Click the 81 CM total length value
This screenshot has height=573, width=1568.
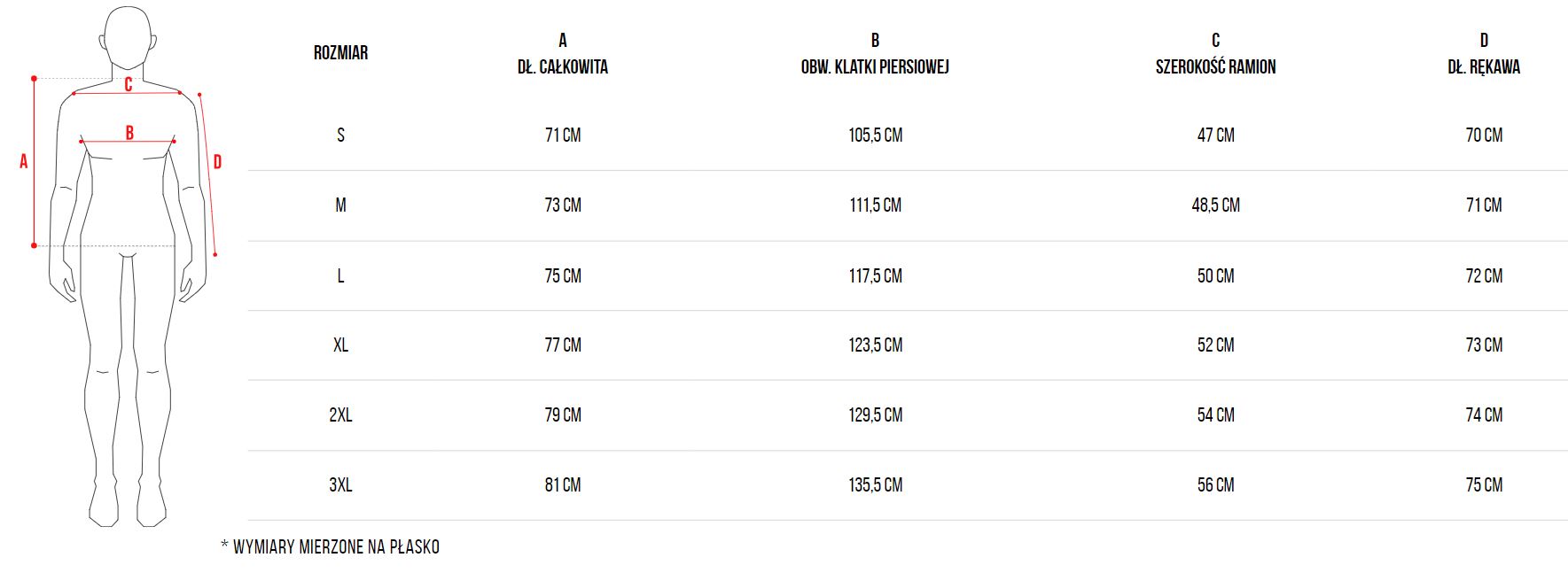pyautogui.click(x=563, y=485)
